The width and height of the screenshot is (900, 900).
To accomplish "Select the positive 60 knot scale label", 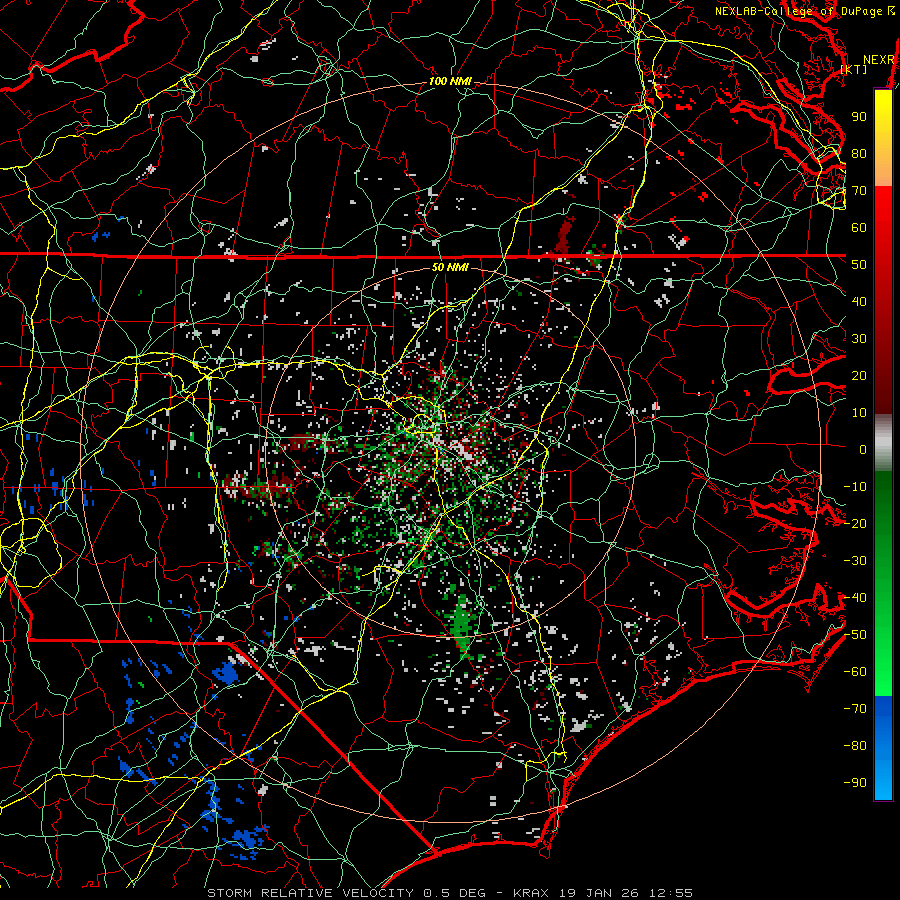I will coord(859,228).
